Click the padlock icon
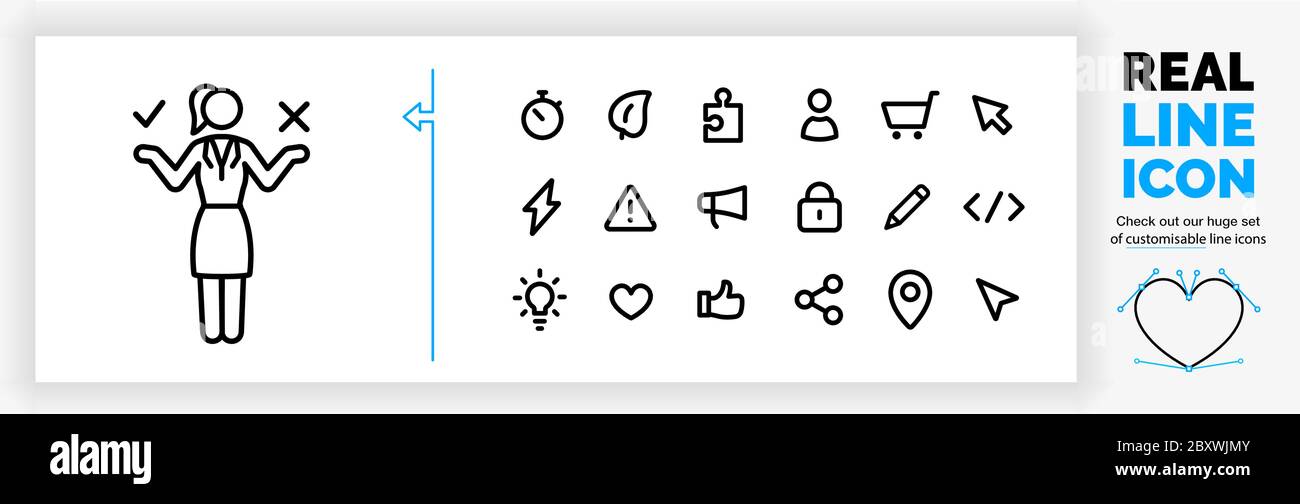Image resolution: width=1300 pixels, height=504 pixels. (819, 207)
